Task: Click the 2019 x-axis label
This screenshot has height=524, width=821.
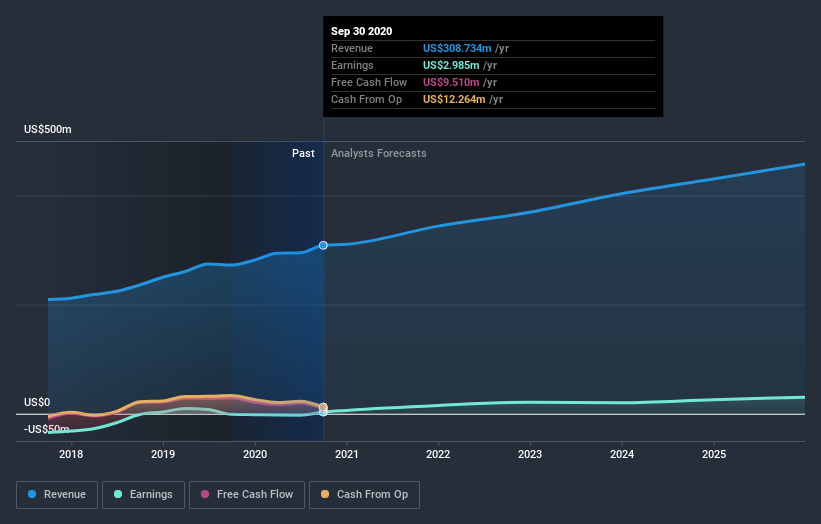Action: point(163,454)
